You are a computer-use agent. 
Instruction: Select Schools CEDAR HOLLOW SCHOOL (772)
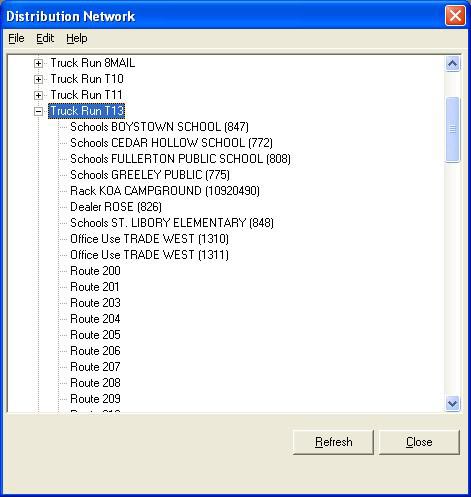[x=171, y=143]
